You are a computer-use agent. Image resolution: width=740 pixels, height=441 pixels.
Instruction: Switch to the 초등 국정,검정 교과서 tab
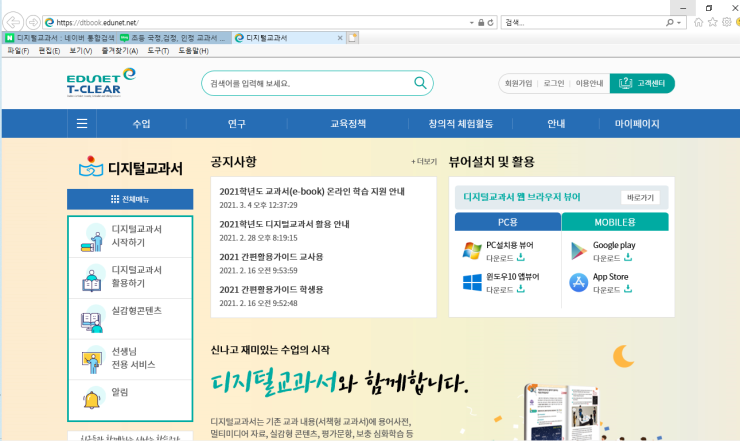click(x=174, y=38)
